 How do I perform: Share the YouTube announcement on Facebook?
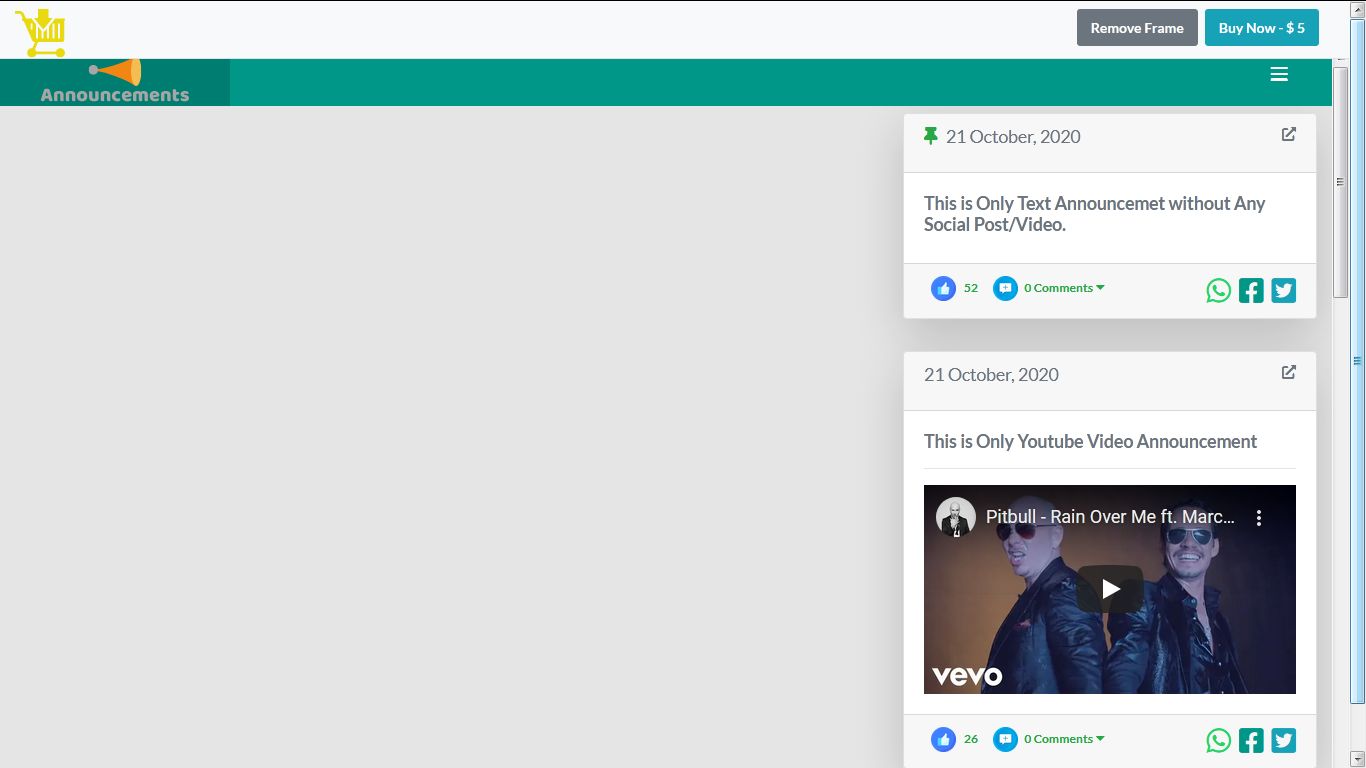tap(1251, 741)
